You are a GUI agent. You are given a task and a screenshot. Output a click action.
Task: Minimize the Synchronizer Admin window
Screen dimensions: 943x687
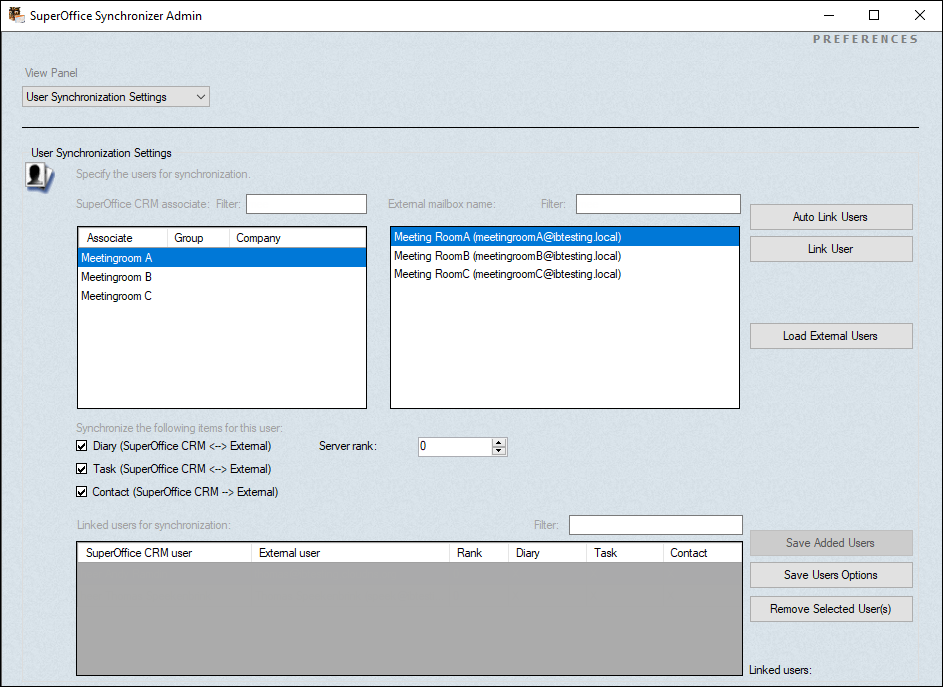[x=829, y=16]
